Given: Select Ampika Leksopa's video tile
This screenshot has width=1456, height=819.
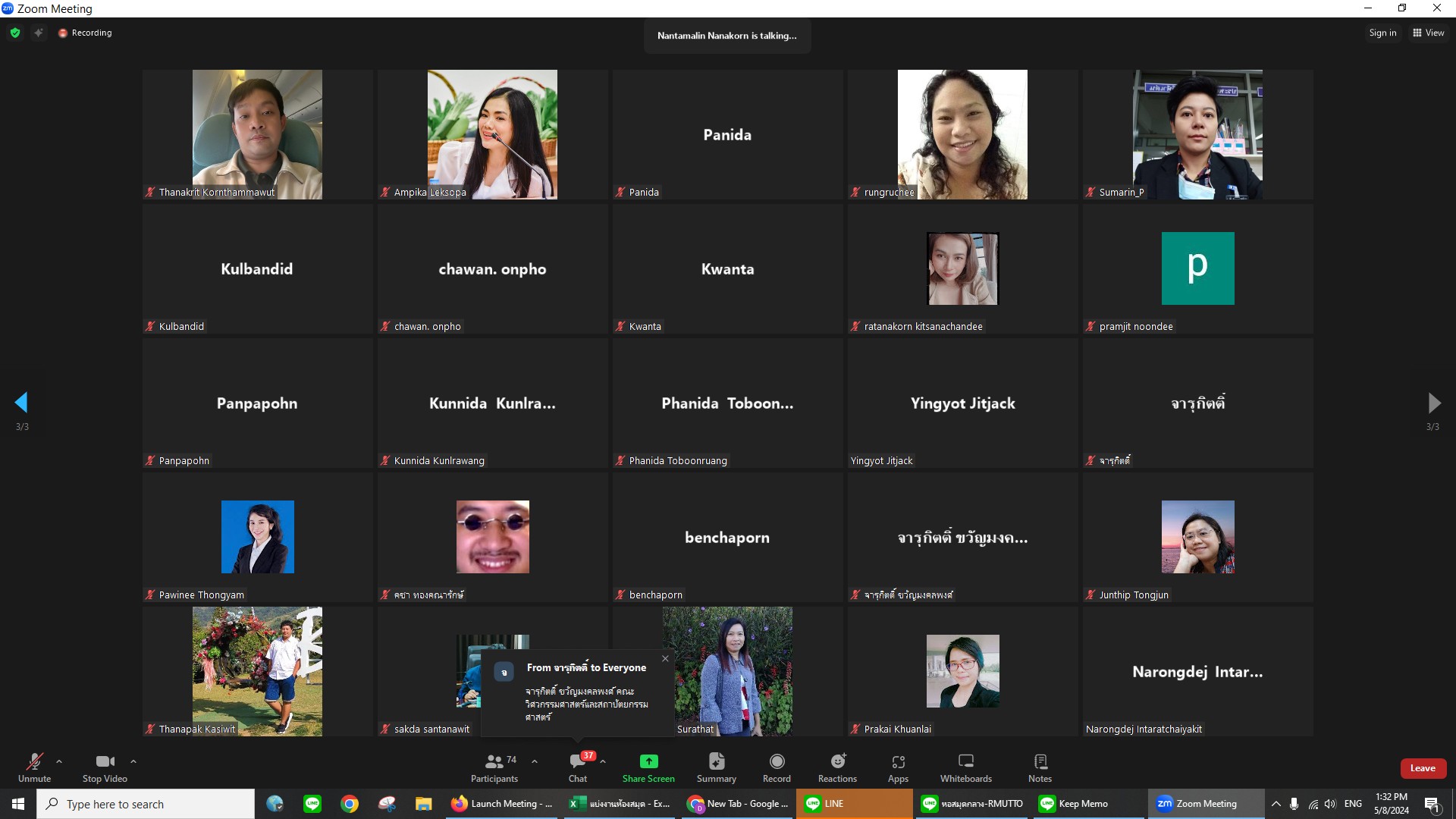Looking at the screenshot, I should click(492, 134).
